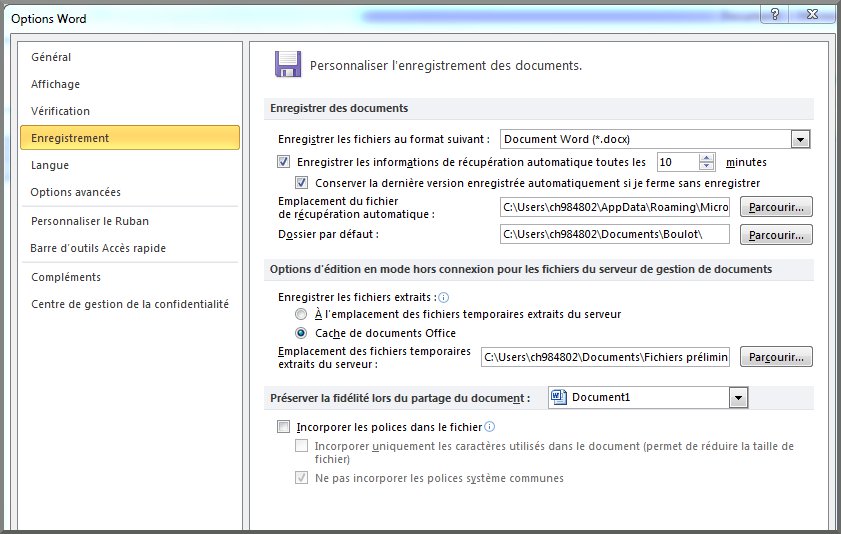The height and width of the screenshot is (534, 841).
Task: Increase the auto-recovery minutes with up arrow
Action: 708,157
